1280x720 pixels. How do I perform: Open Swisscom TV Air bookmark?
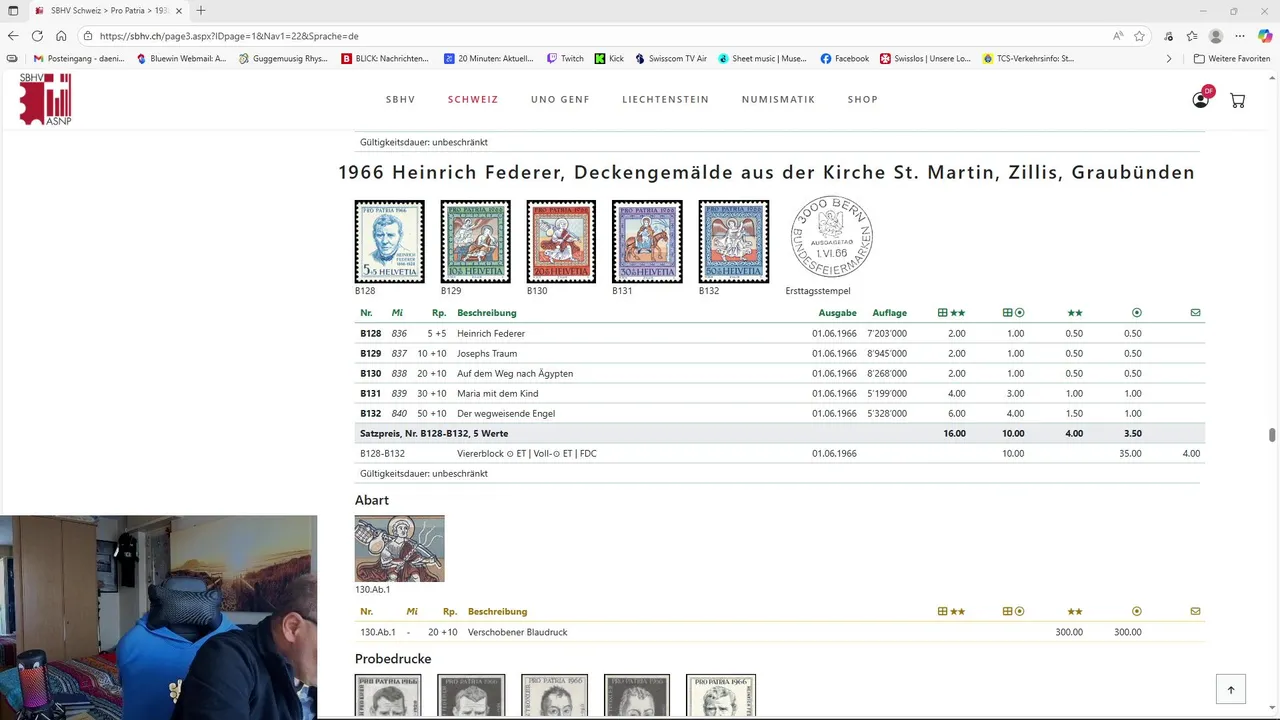pos(671,59)
